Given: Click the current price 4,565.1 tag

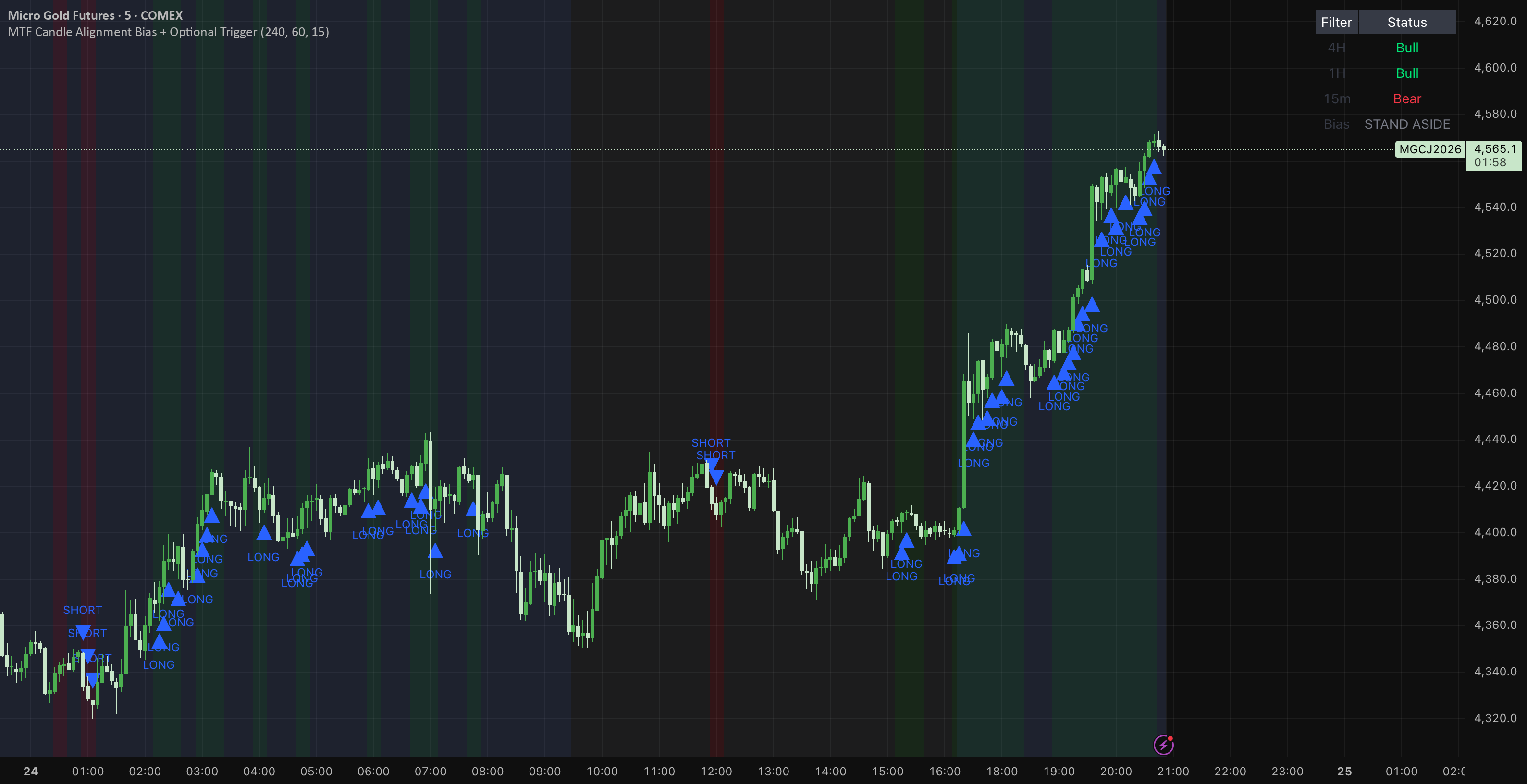Looking at the screenshot, I should 1495,149.
